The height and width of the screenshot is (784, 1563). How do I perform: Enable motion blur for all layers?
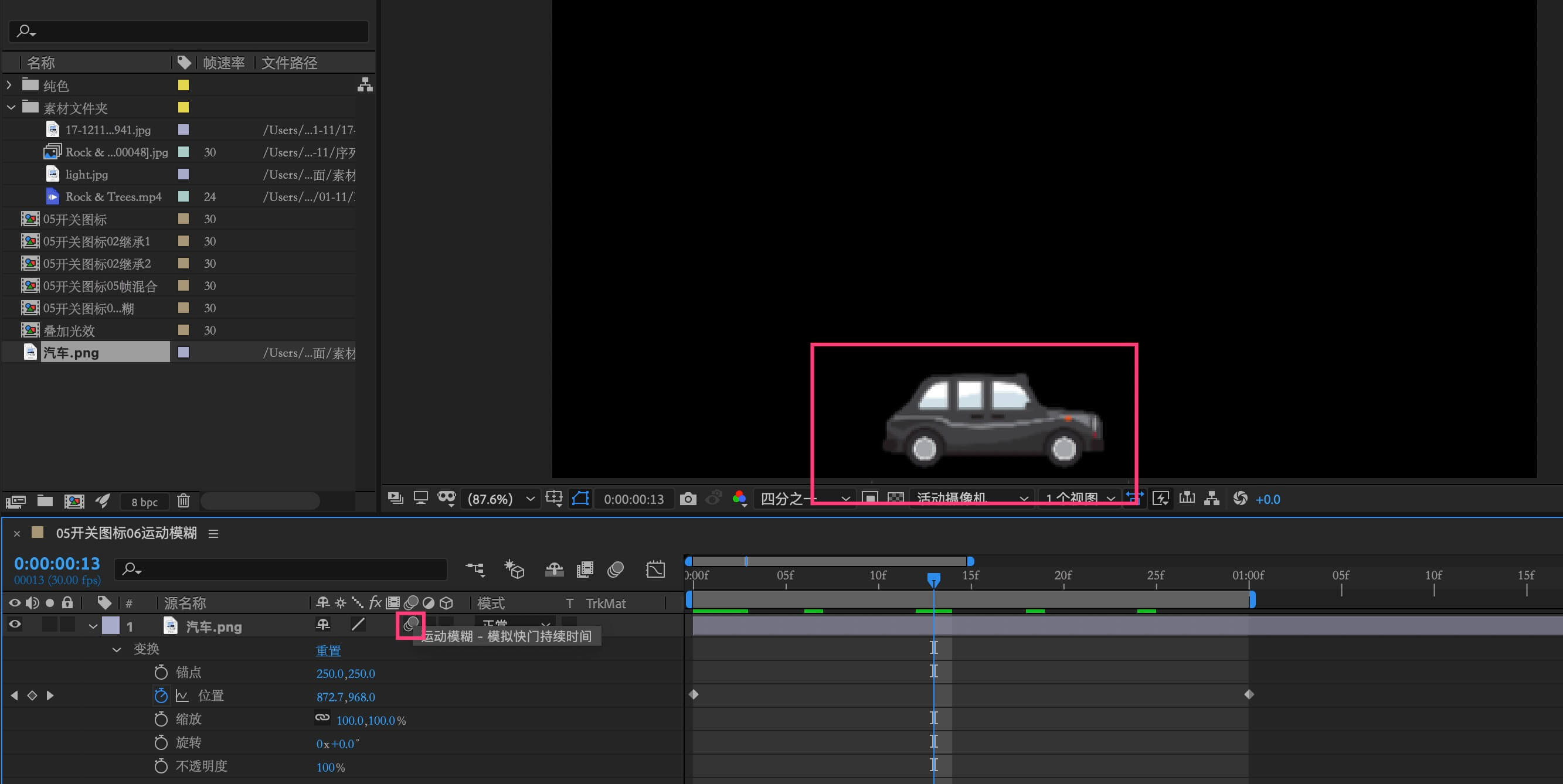[615, 570]
